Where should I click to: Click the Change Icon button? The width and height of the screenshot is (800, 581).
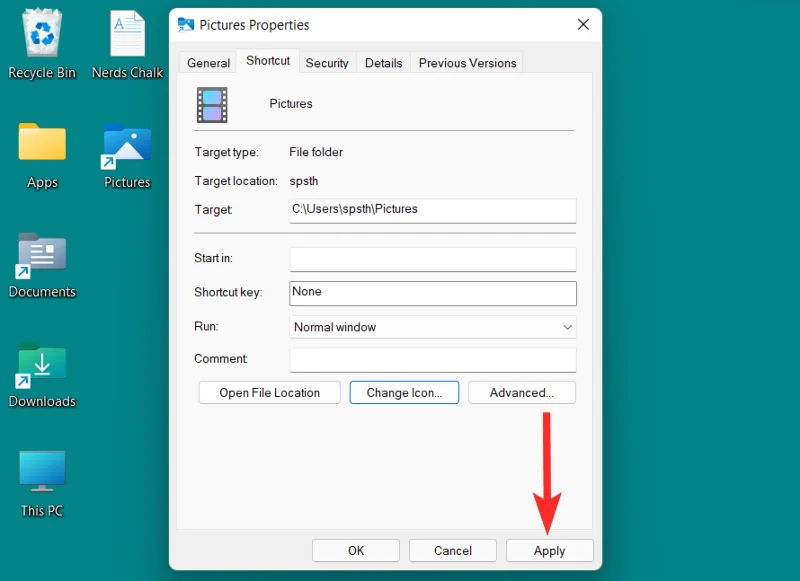[404, 392]
